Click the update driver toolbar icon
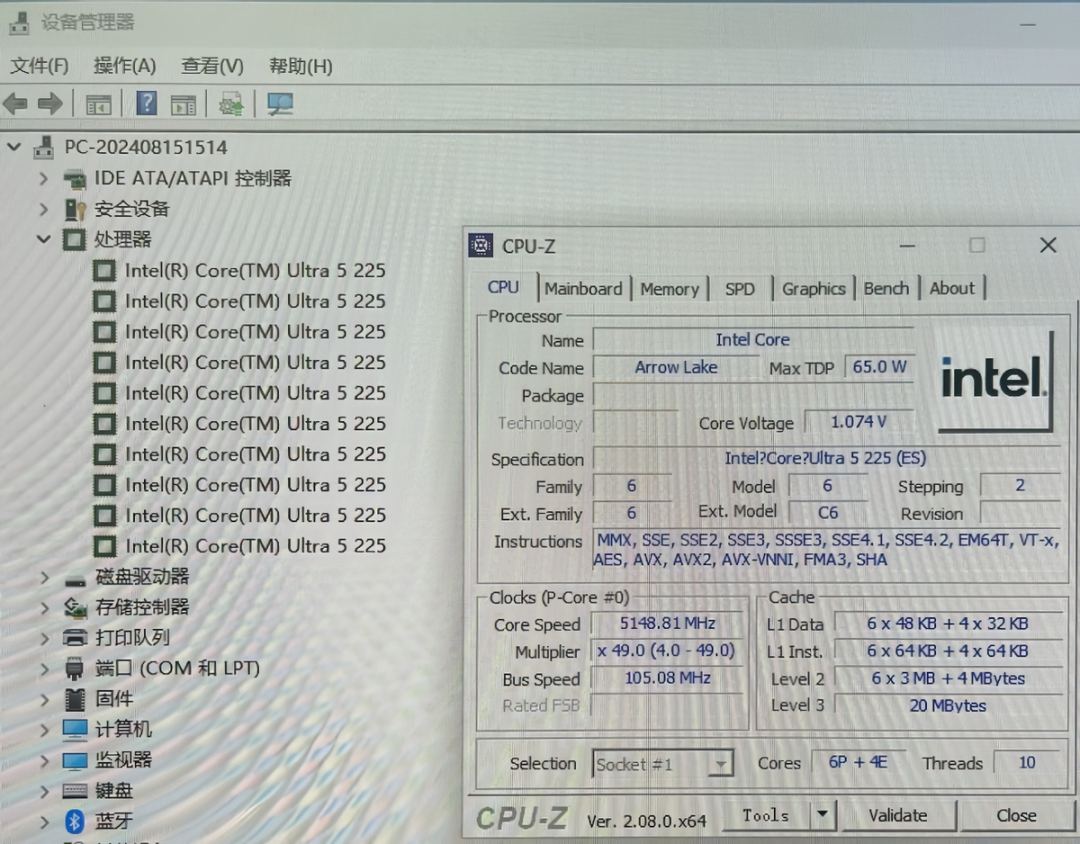 coord(232,104)
